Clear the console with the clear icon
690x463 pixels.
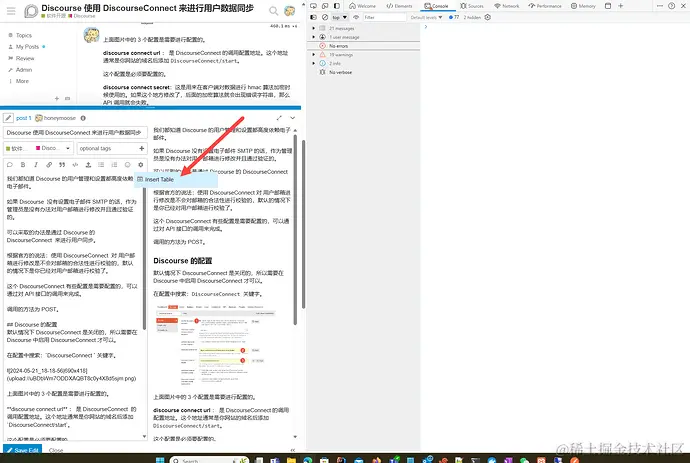pyautogui.click(x=325, y=17)
